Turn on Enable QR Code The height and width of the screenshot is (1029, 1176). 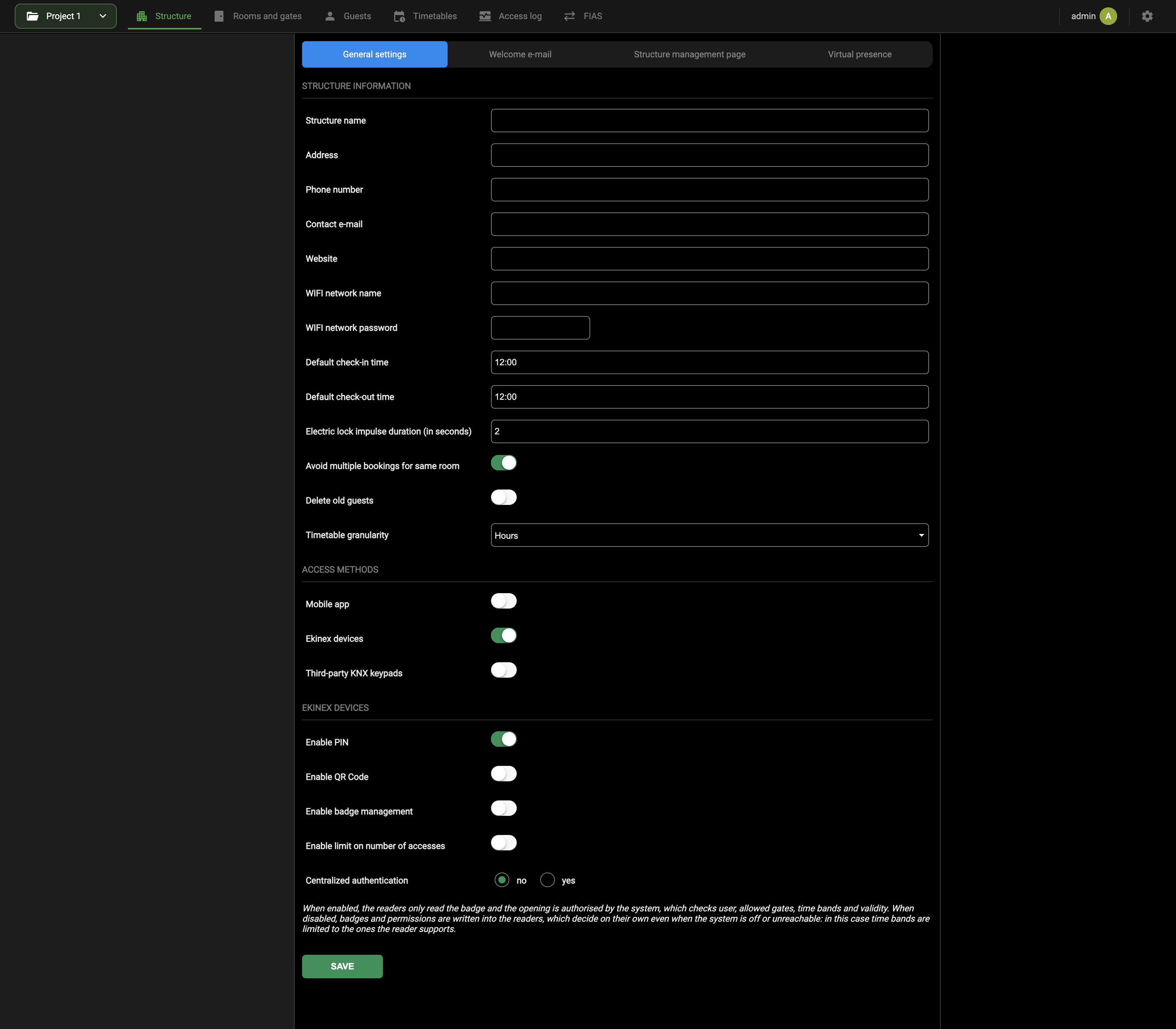click(503, 774)
